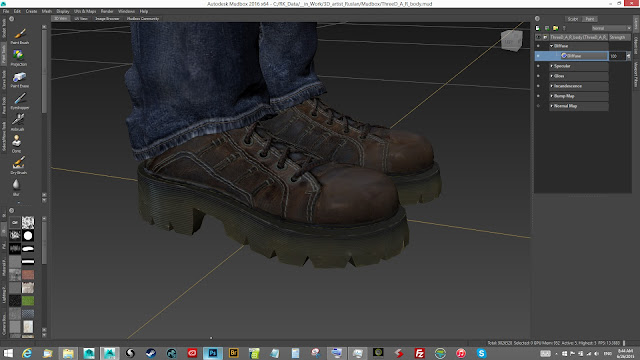640x360 pixels.
Task: Click the eye header icon in layers list
Action: coord(538,37)
